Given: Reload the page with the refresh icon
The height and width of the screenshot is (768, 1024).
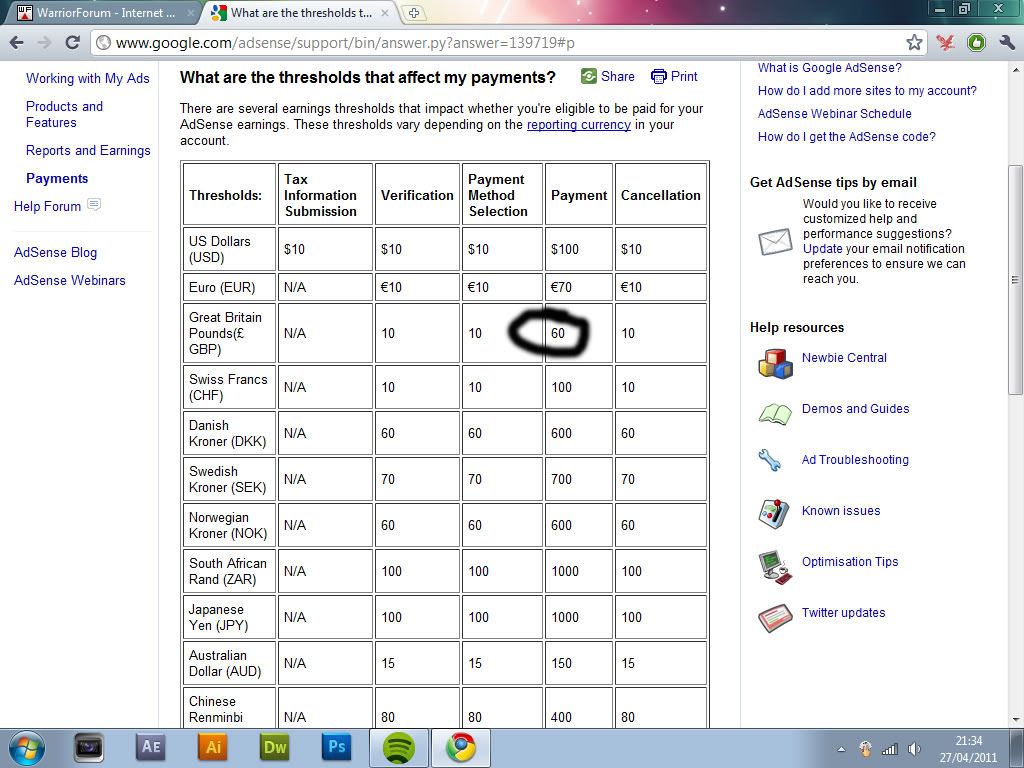Looking at the screenshot, I should 72,43.
